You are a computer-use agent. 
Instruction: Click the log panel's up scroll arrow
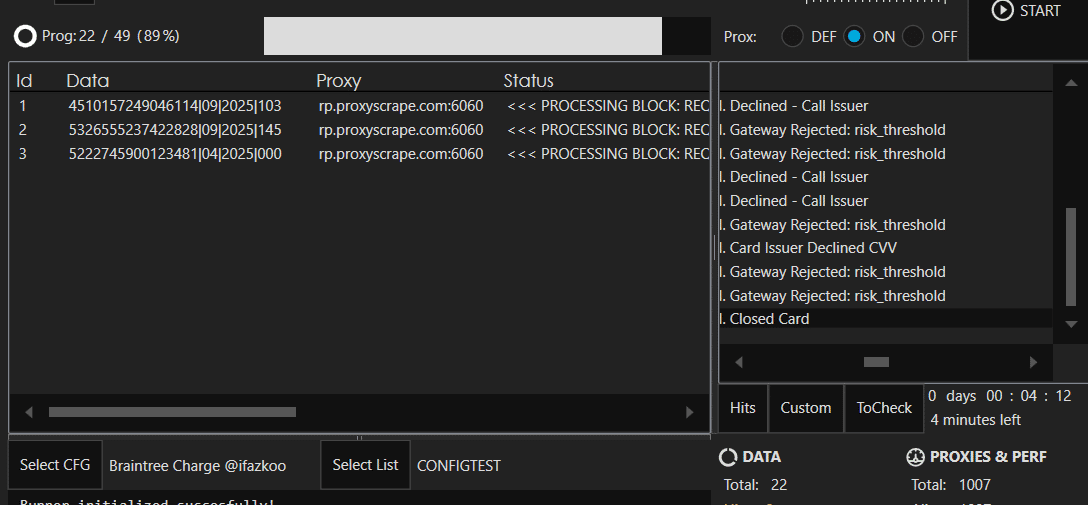coord(1071,78)
